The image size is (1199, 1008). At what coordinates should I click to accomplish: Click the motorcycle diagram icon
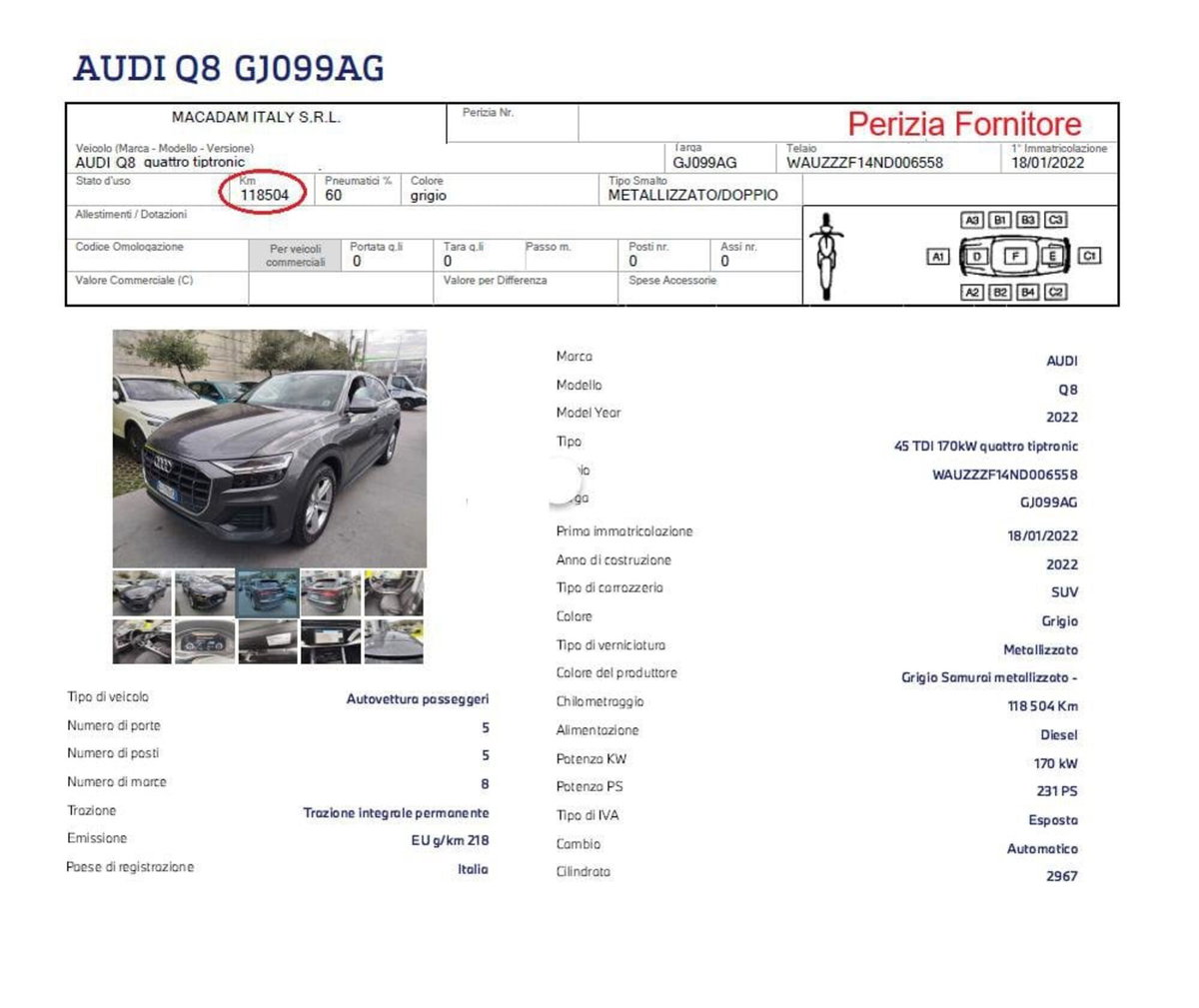(x=825, y=256)
